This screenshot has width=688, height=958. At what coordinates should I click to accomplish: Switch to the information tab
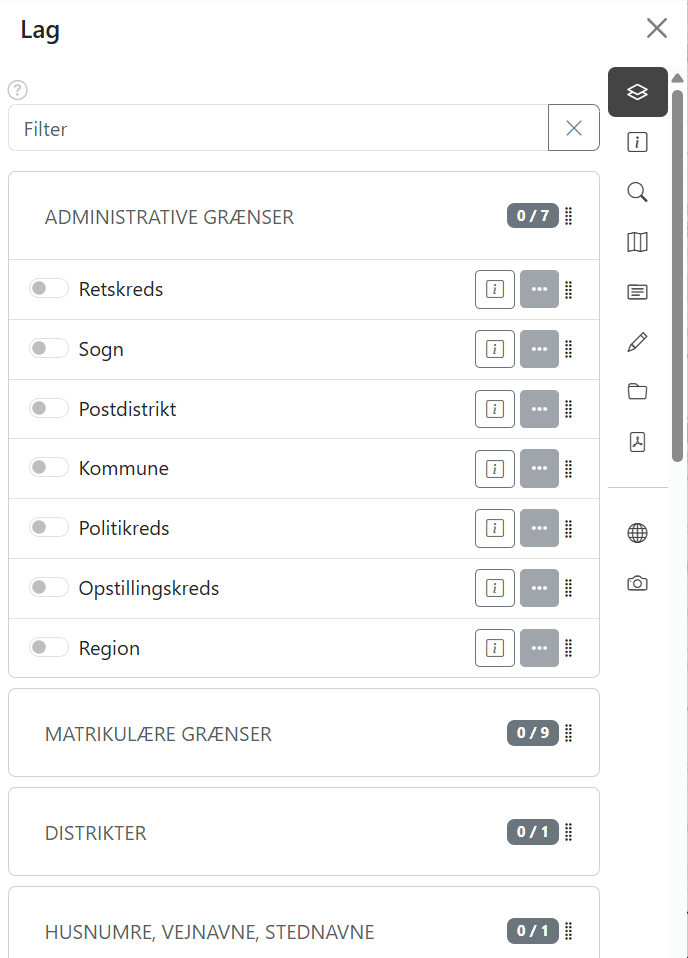coord(637,142)
